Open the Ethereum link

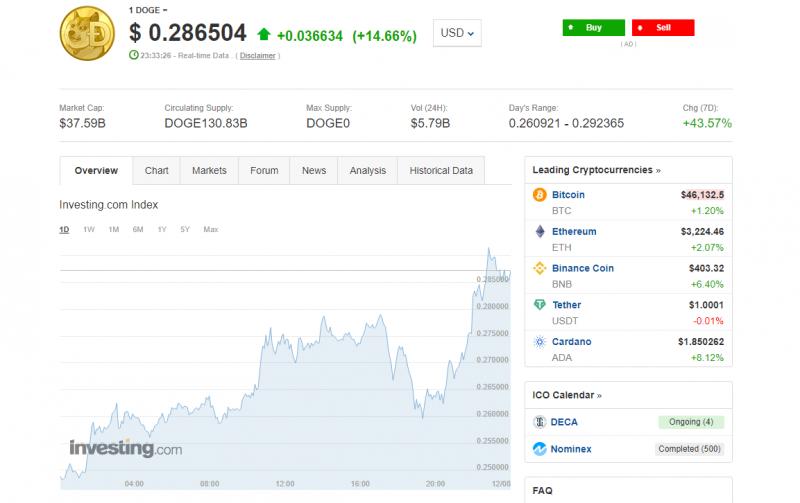point(574,232)
